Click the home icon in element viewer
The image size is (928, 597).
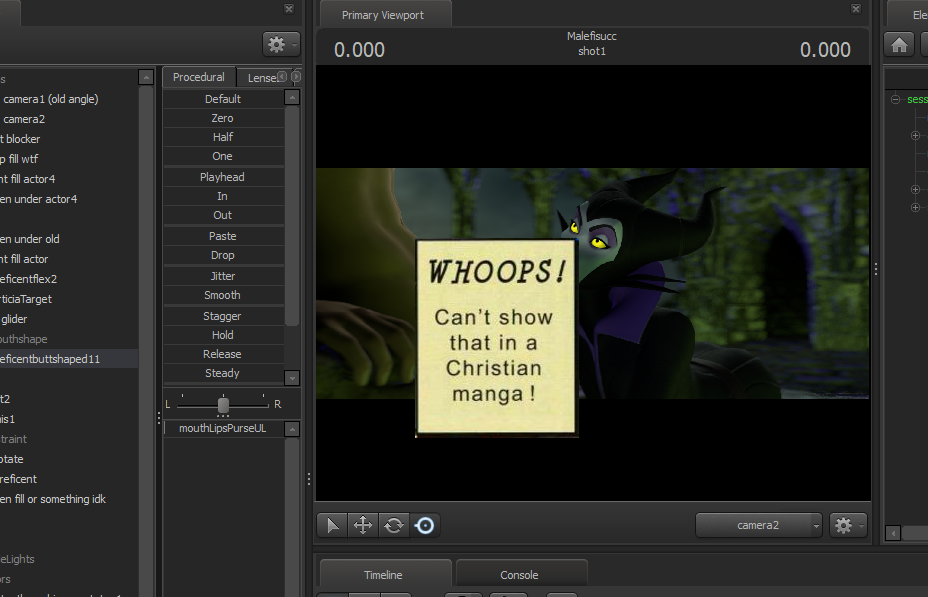(x=899, y=44)
